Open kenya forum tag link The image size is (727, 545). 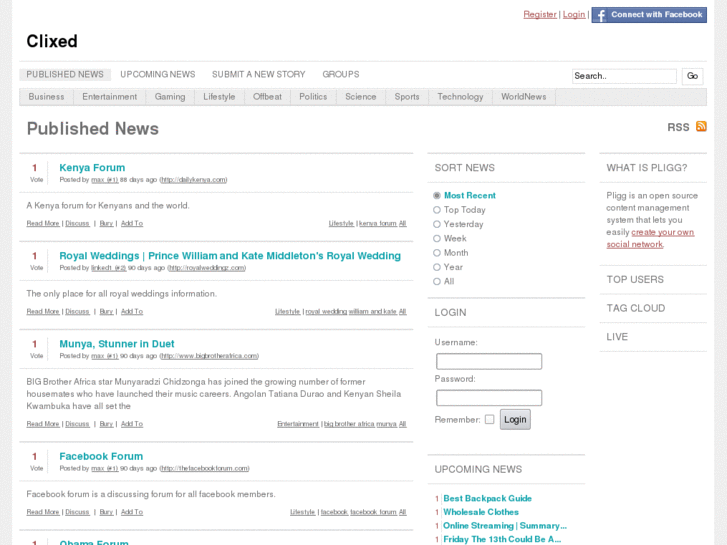coord(378,224)
